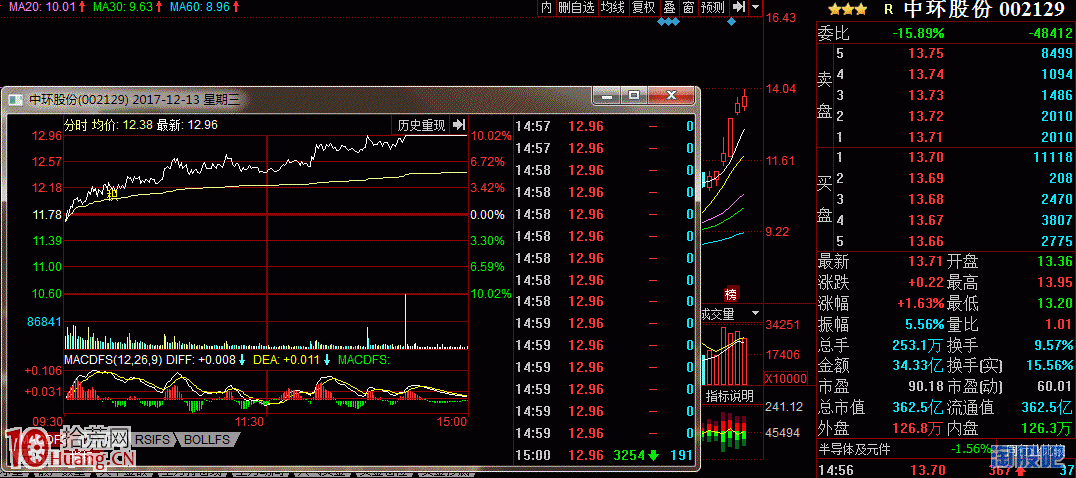Image resolution: width=1076 pixels, height=478 pixels.
Task: Click the 委比 -15.89% value
Action: coord(918,33)
